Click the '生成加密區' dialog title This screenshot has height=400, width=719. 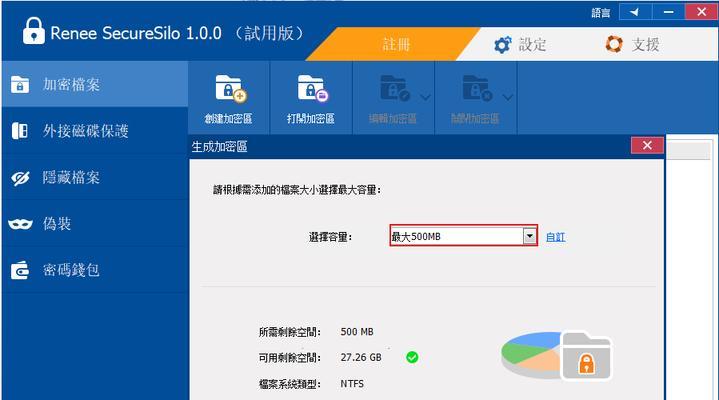click(220, 147)
